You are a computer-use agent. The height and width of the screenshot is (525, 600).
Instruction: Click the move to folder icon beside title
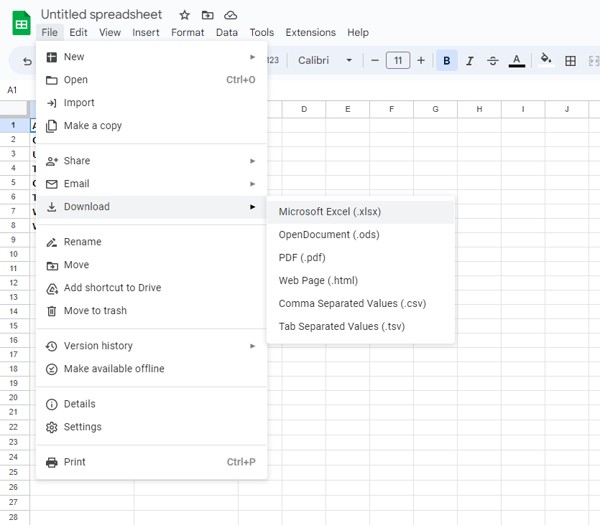click(x=207, y=15)
